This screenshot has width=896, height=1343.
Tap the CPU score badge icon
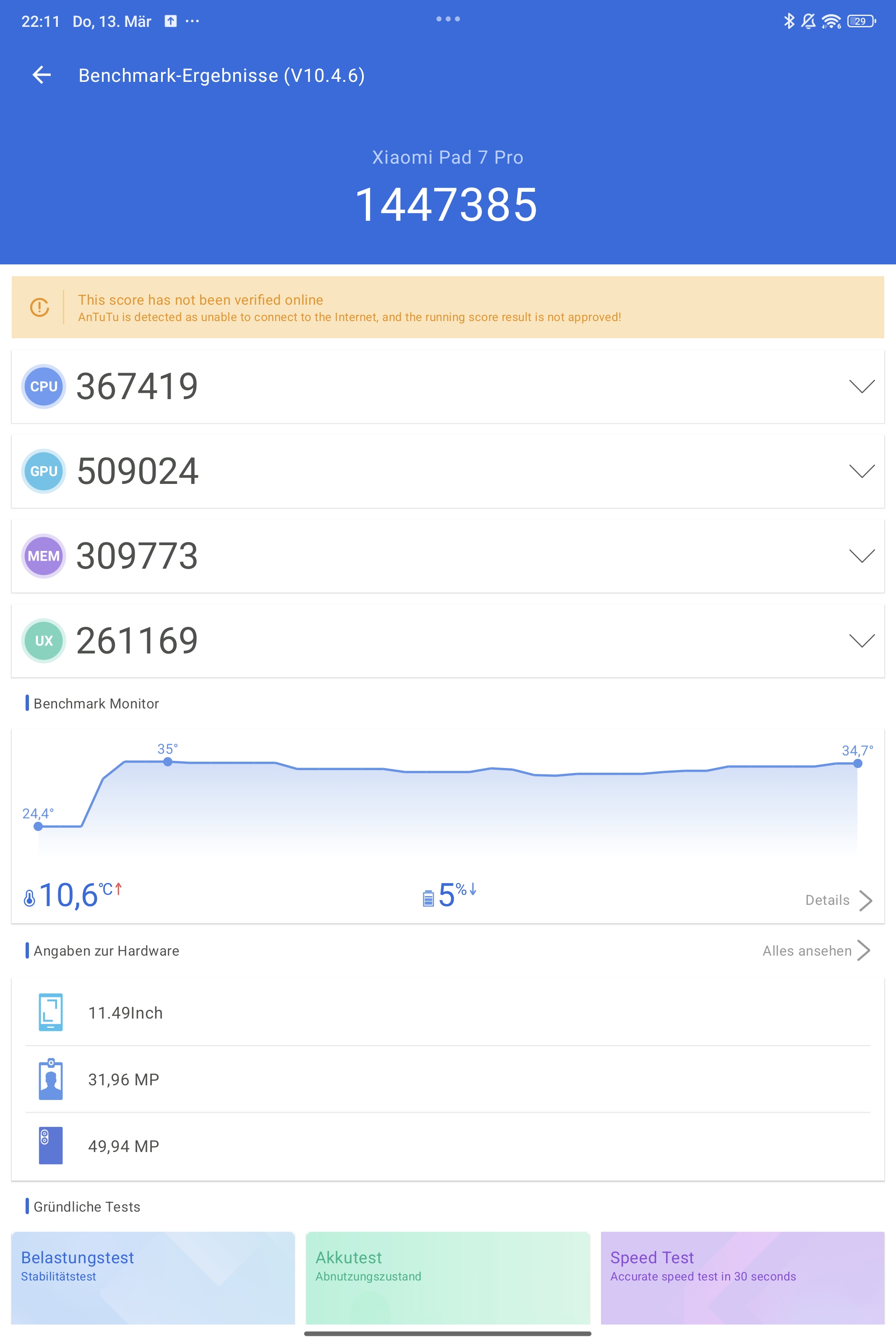(44, 387)
